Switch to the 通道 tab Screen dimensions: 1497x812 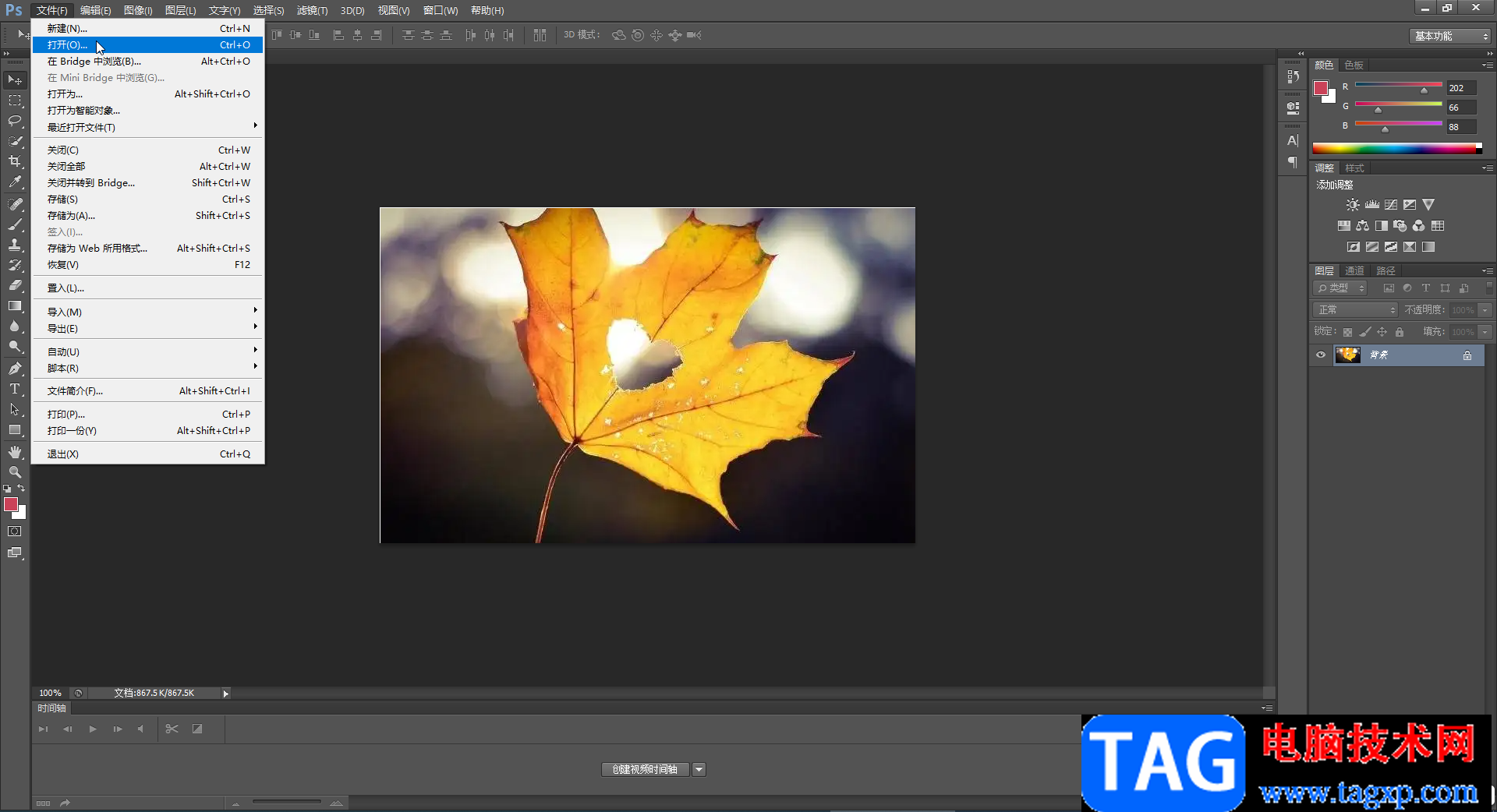(x=1355, y=271)
